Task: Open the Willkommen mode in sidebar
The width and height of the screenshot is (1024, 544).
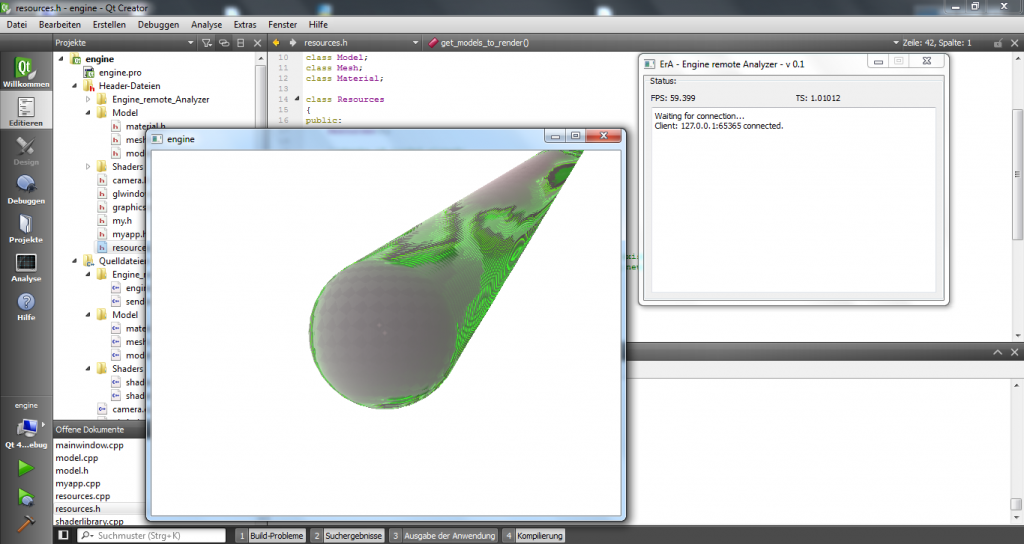Action: coord(25,72)
